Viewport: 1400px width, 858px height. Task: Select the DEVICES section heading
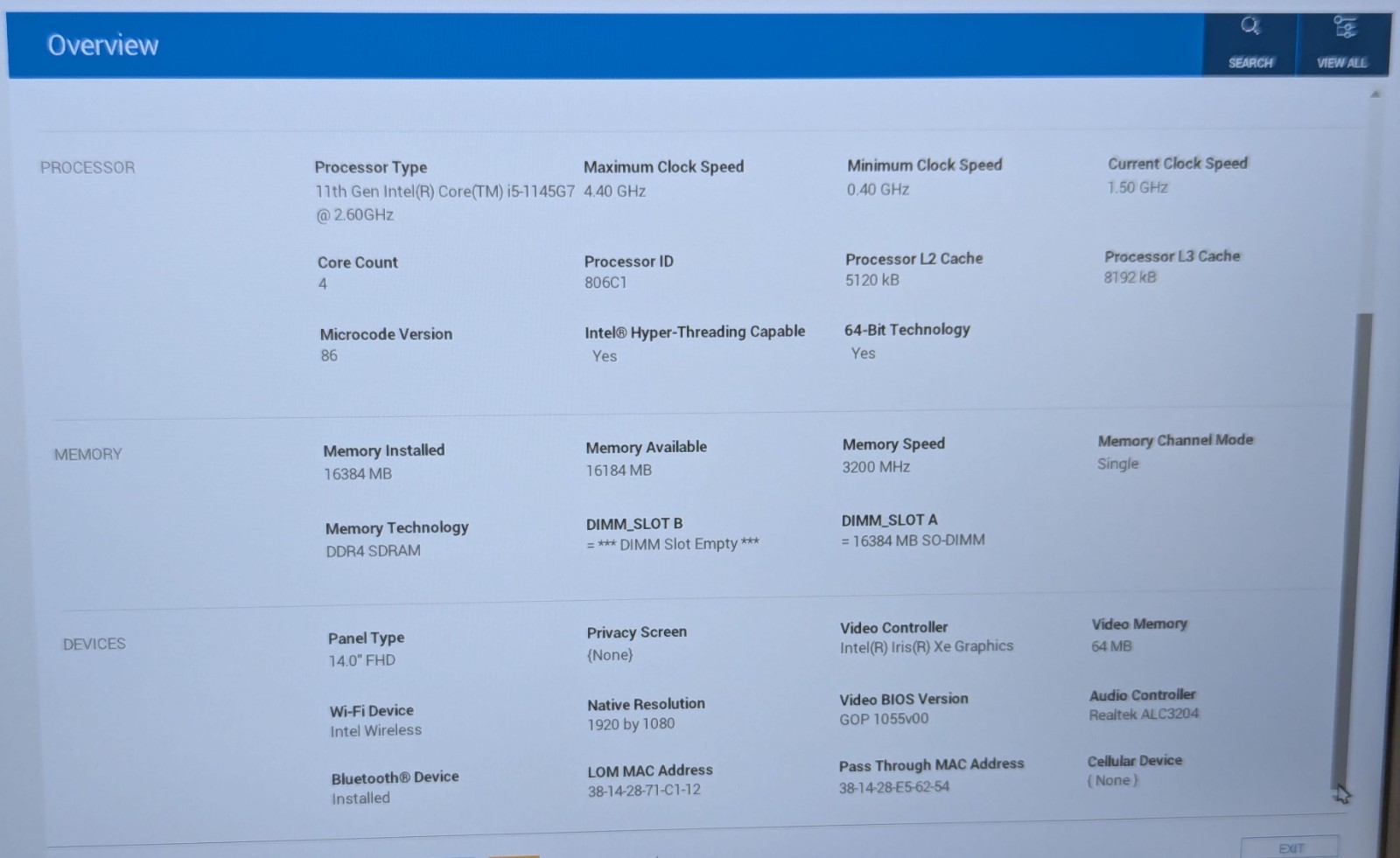(x=94, y=644)
